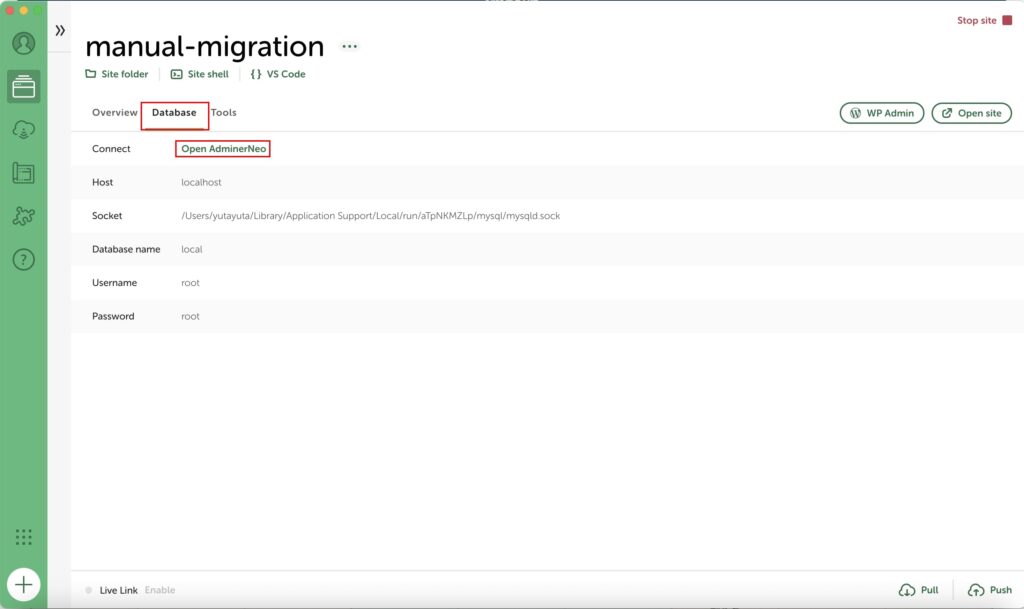Click the mysqld.sock socket path text

[370, 215]
